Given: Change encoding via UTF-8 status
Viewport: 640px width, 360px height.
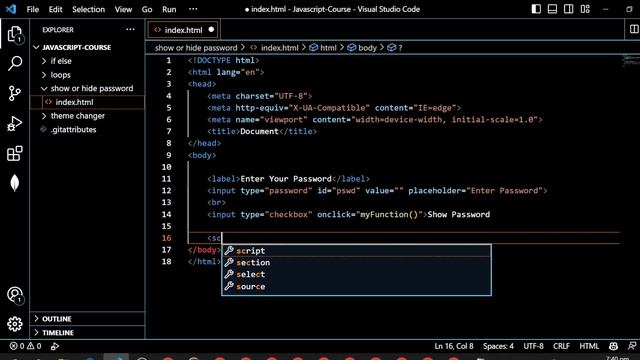Looking at the screenshot, I should 533,346.
